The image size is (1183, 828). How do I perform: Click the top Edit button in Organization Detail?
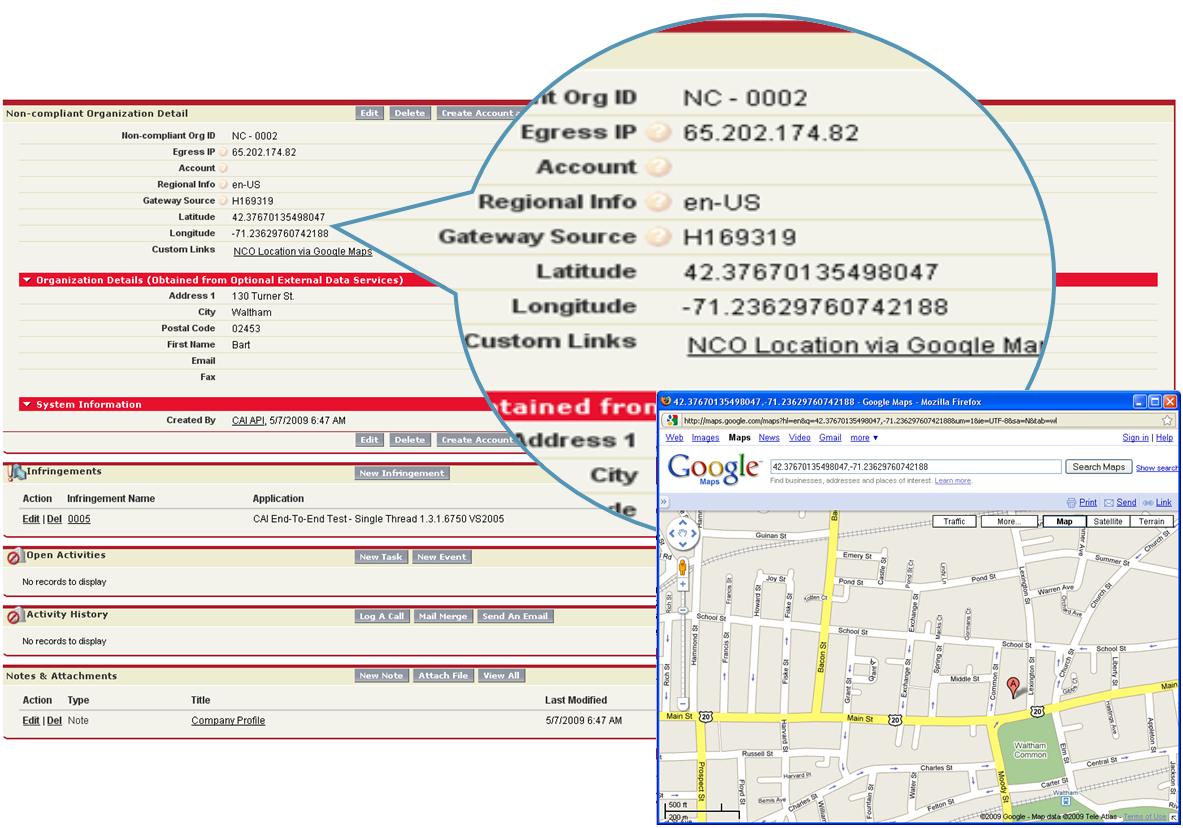(369, 113)
